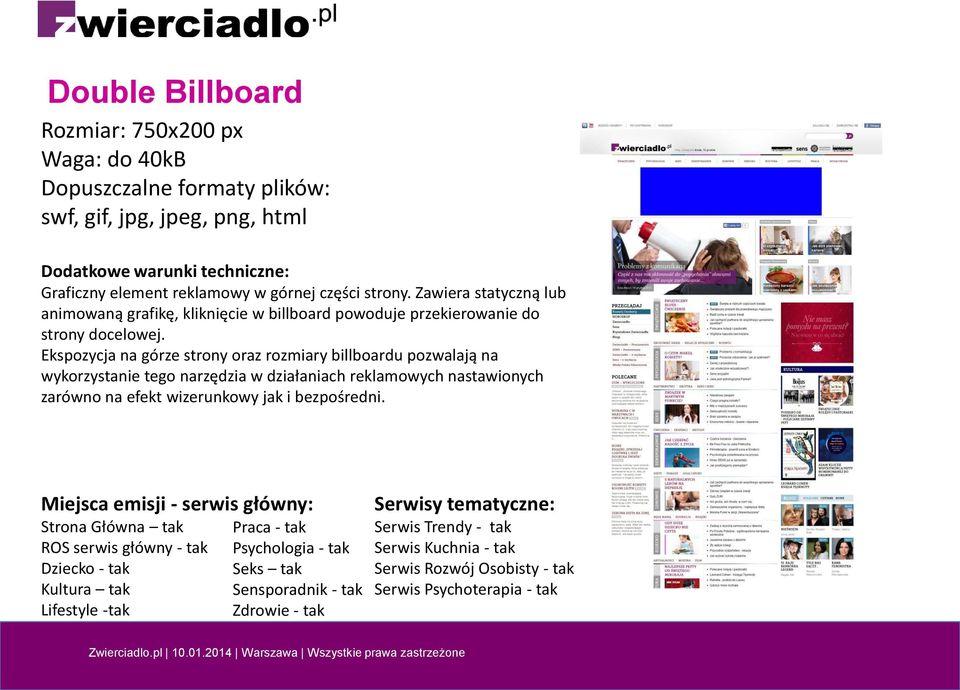Click the blue double billboard placeholder

730,191
